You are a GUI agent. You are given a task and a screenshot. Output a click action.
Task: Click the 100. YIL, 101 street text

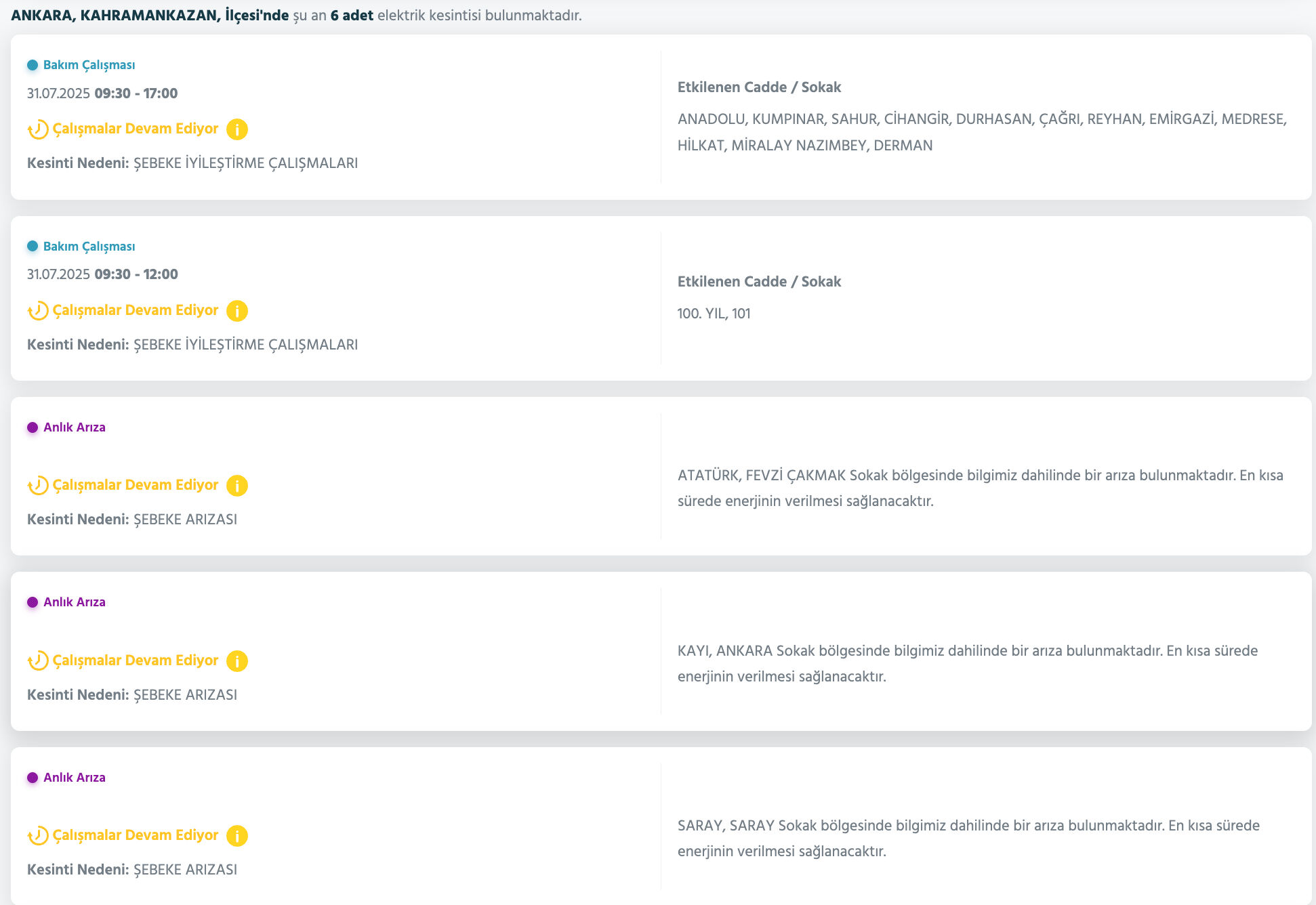tap(714, 314)
